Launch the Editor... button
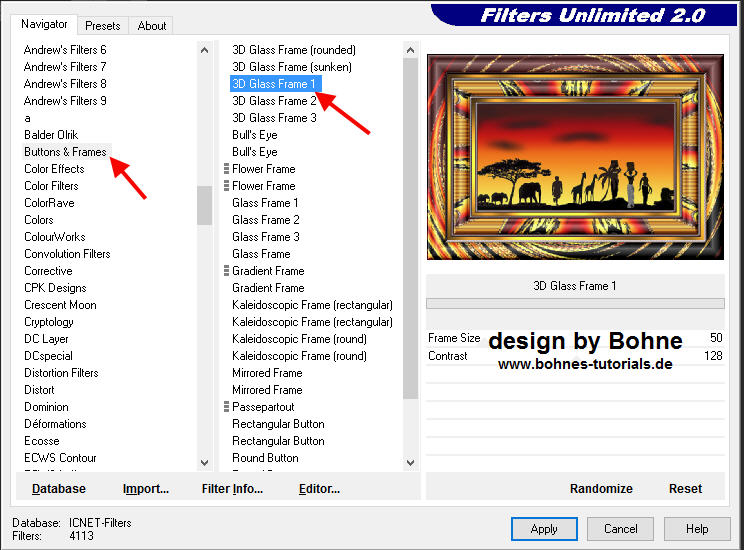Viewport: 744px width, 550px height. coord(319,489)
